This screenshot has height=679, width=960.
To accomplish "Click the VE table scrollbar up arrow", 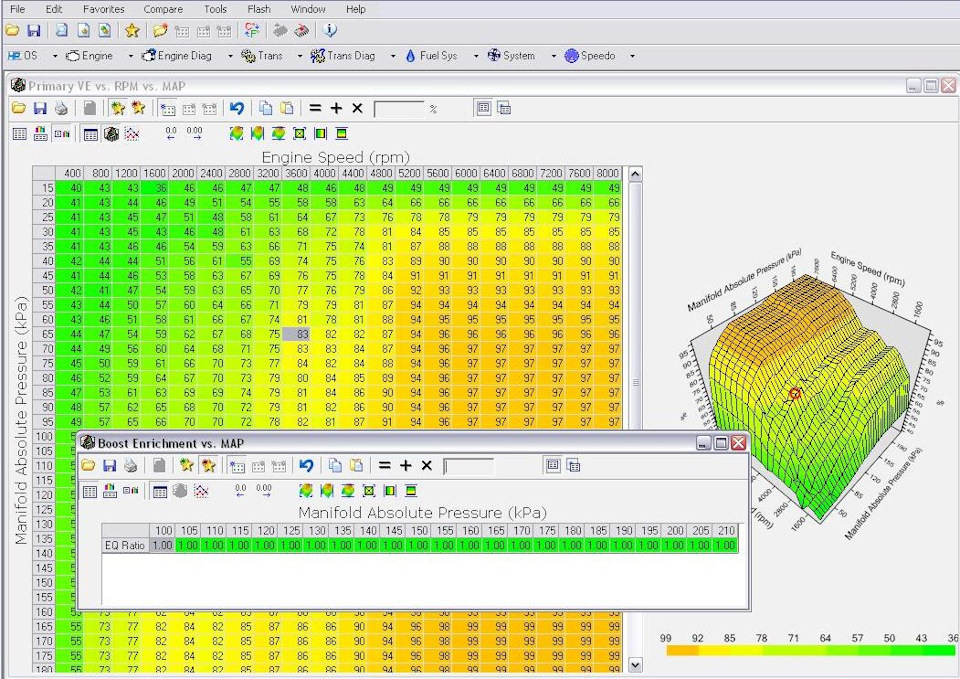I will 636,174.
